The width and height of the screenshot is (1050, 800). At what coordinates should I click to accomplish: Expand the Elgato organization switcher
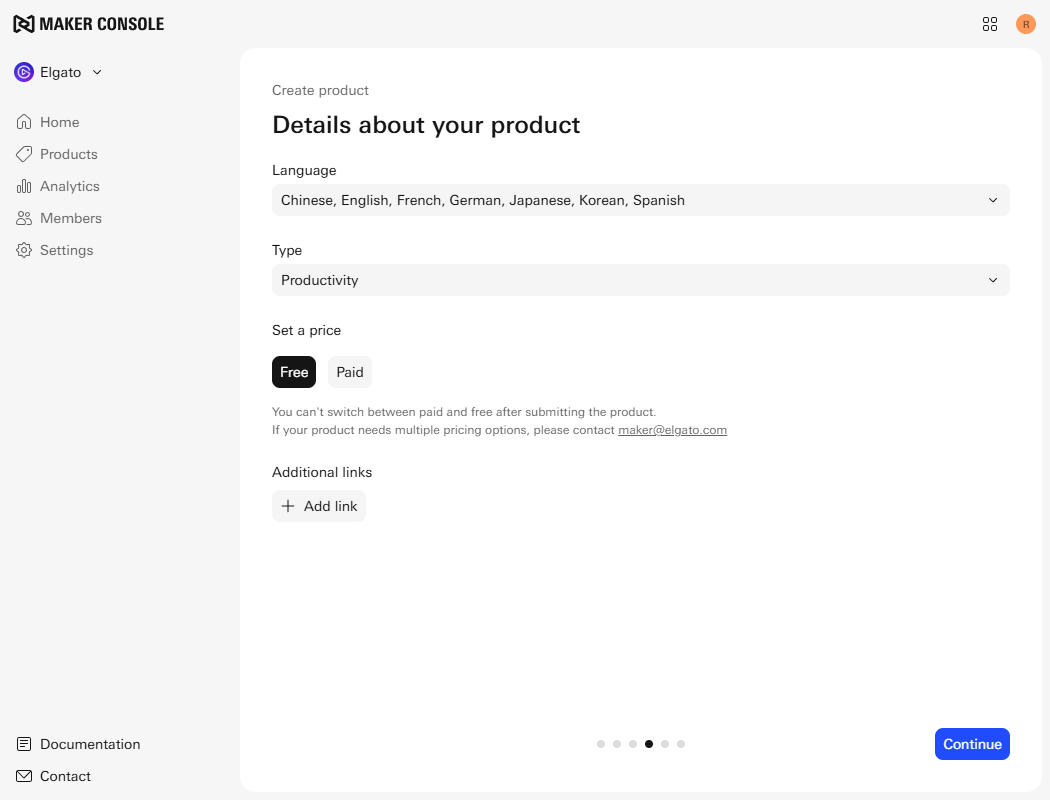[59, 72]
